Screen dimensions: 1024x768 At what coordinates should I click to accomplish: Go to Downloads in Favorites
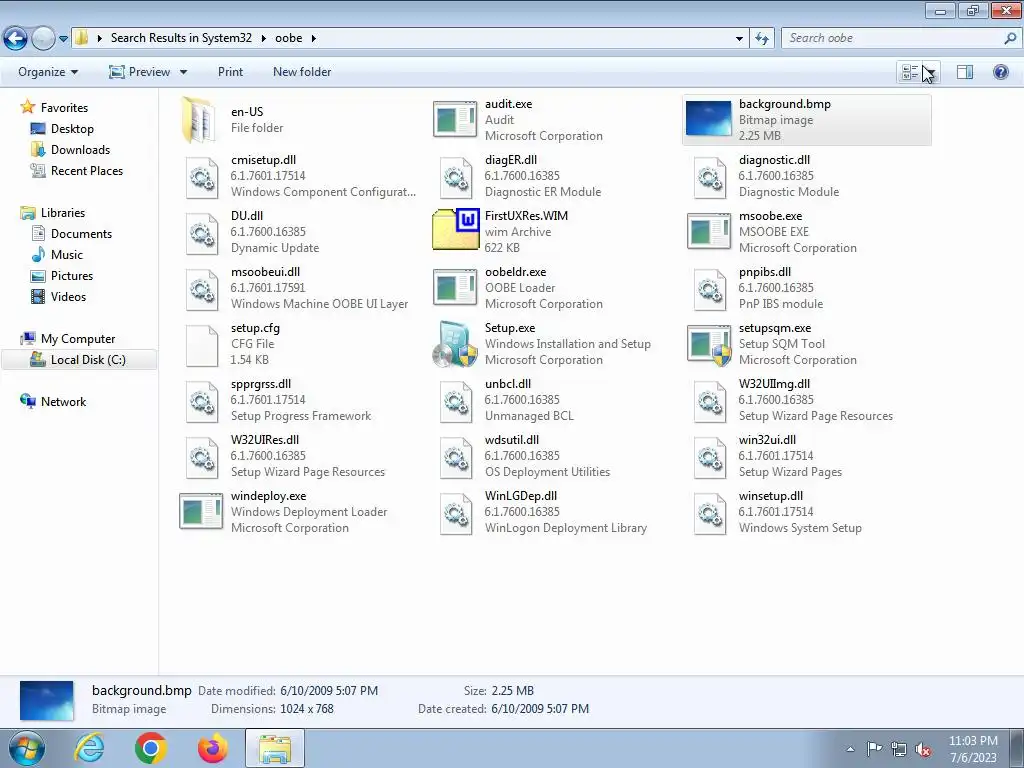pos(80,150)
